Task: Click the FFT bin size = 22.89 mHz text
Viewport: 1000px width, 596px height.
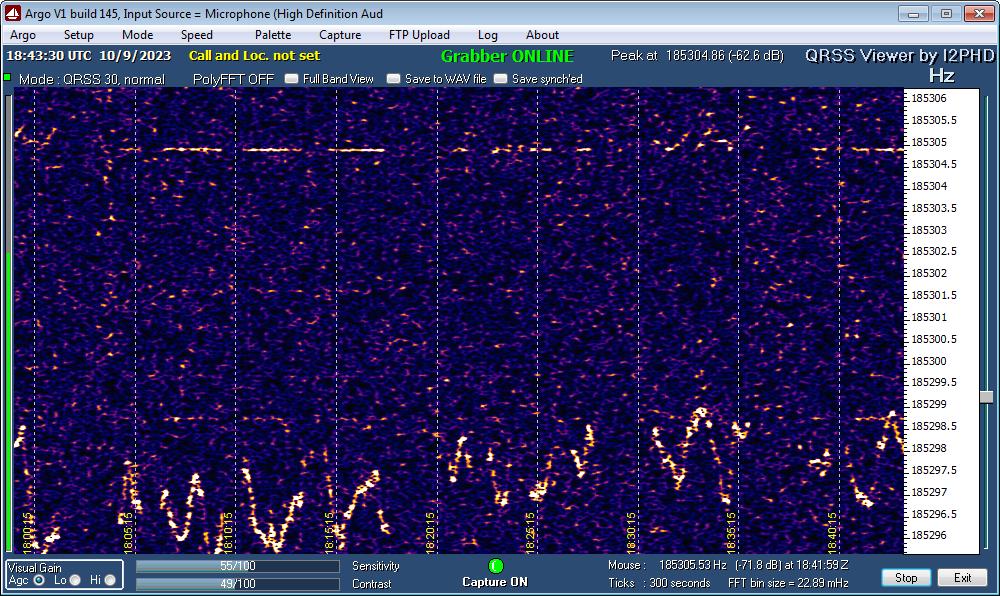Action: coord(788,583)
